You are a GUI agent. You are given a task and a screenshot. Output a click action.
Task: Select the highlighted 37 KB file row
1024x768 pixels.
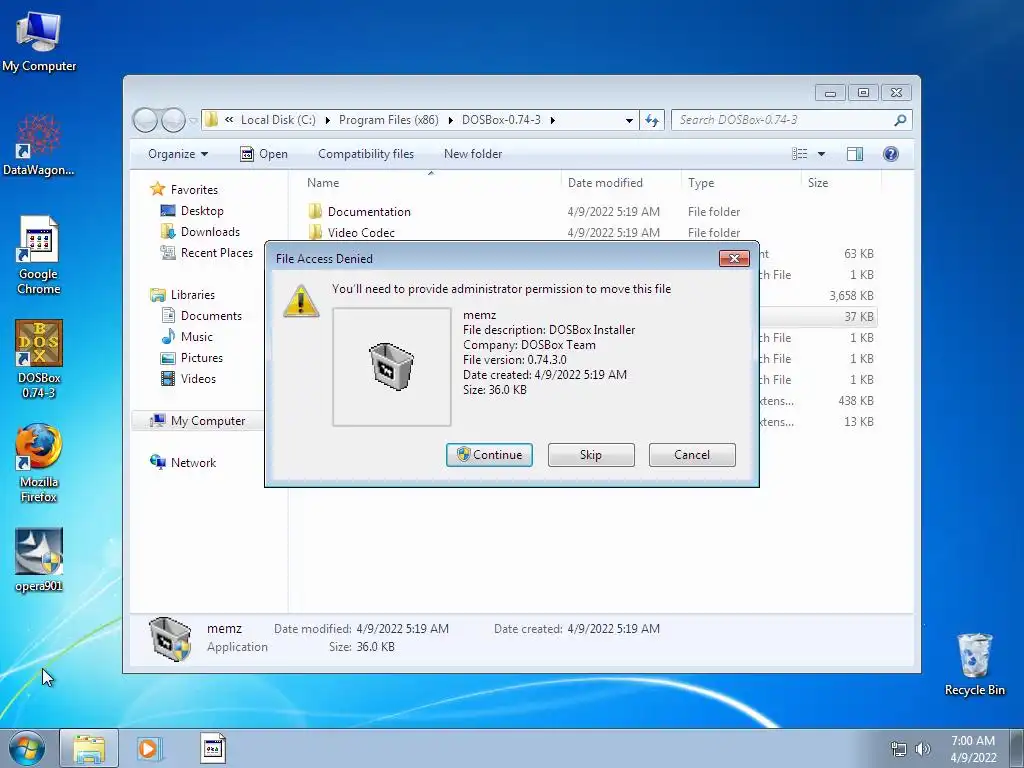(x=818, y=317)
